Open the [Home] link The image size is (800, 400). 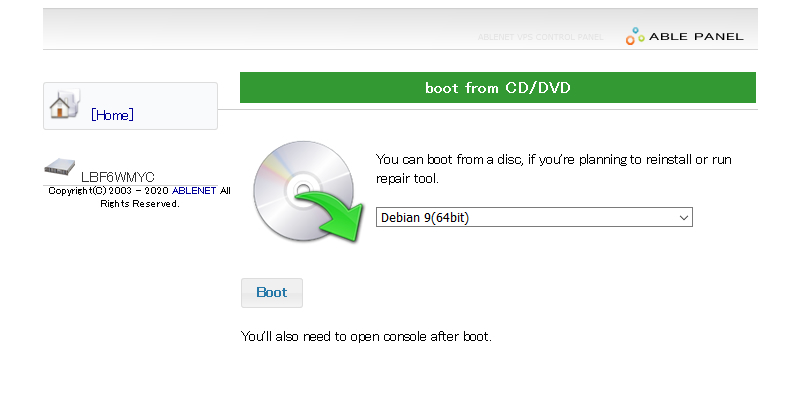(x=112, y=115)
